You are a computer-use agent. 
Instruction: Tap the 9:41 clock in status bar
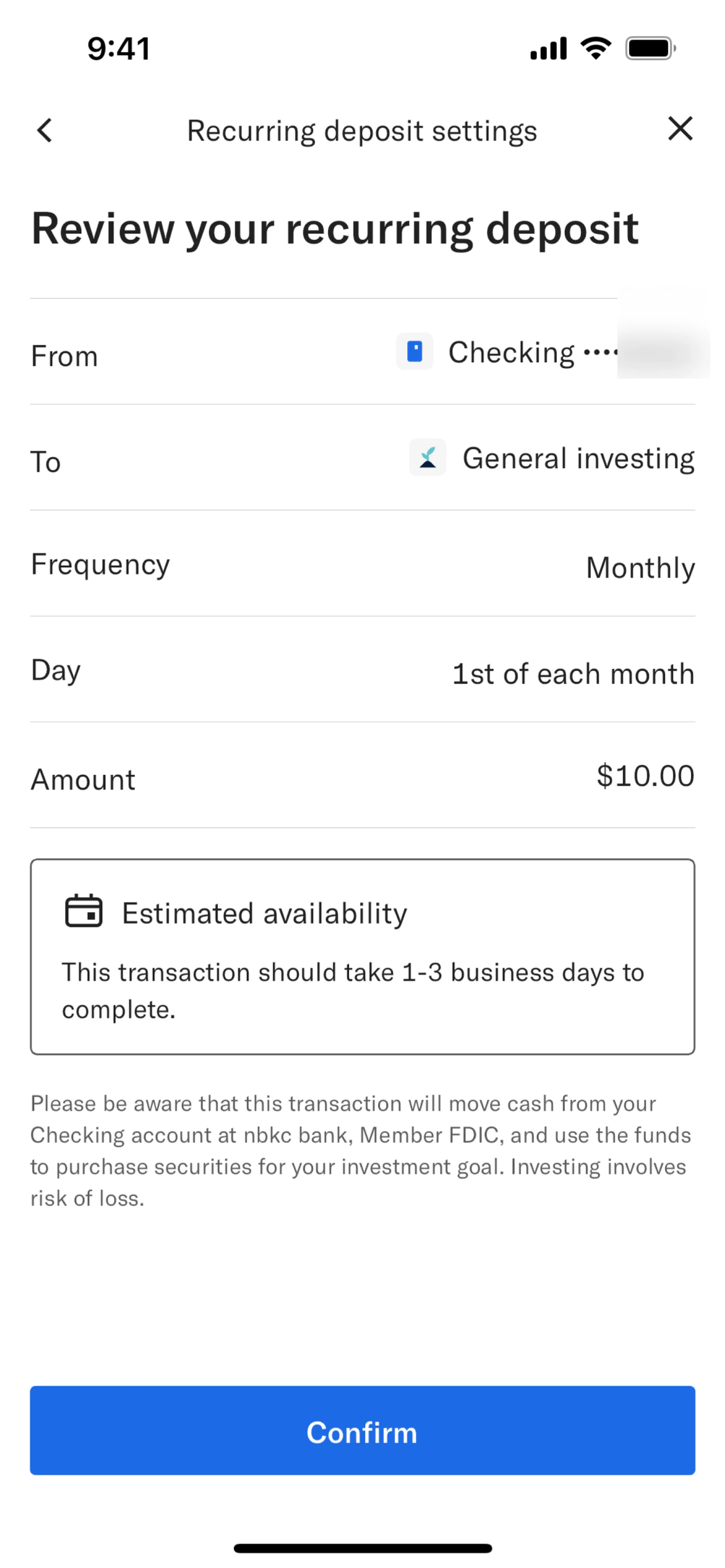pos(119,49)
